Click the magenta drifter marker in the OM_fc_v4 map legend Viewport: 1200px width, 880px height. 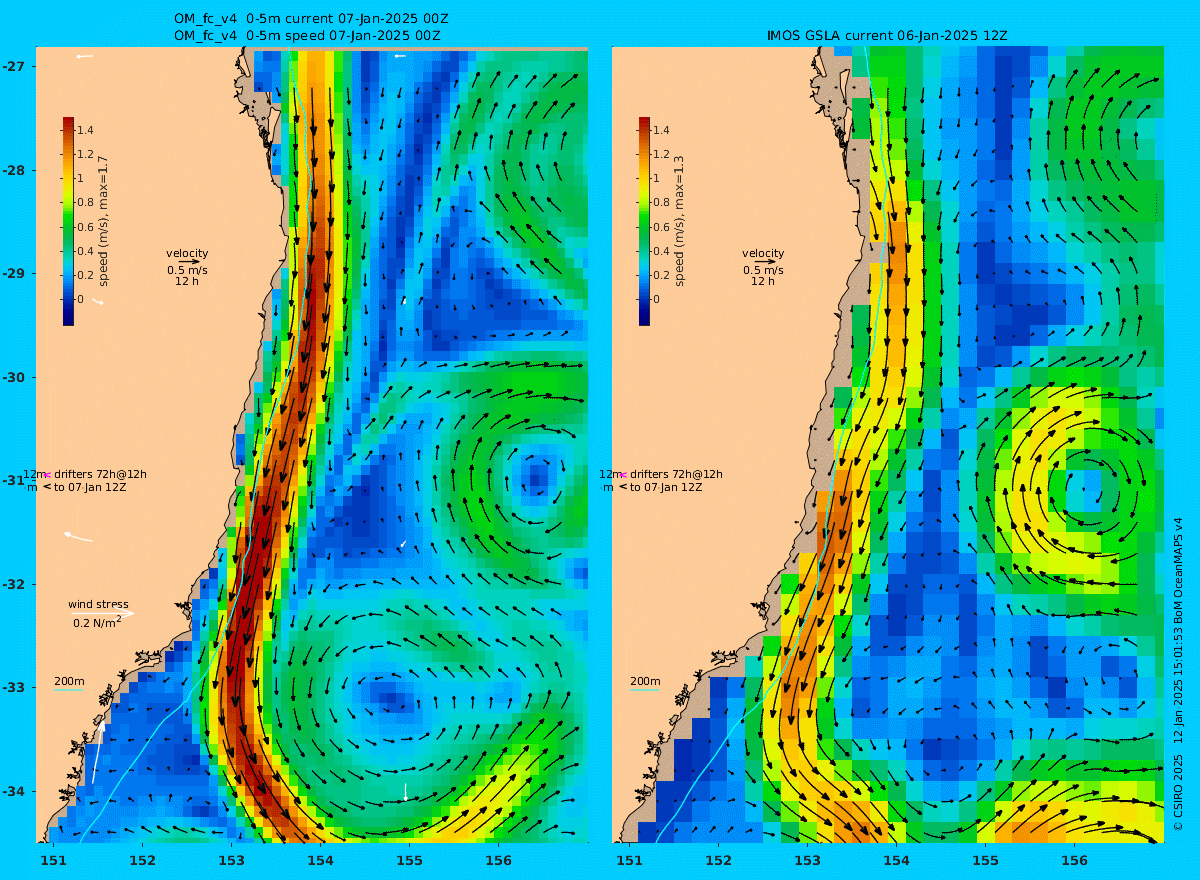tap(47, 475)
